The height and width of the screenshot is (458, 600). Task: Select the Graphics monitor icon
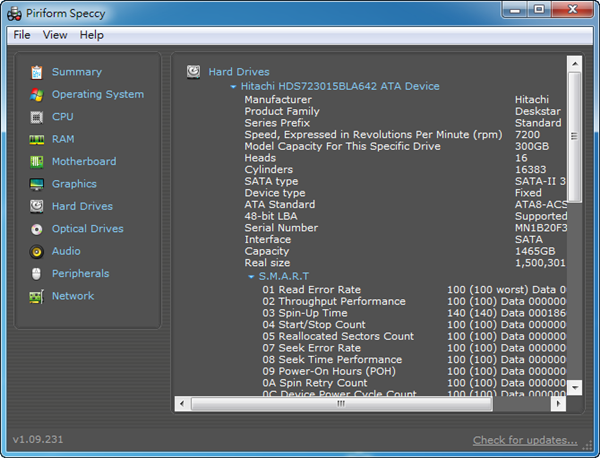click(37, 184)
